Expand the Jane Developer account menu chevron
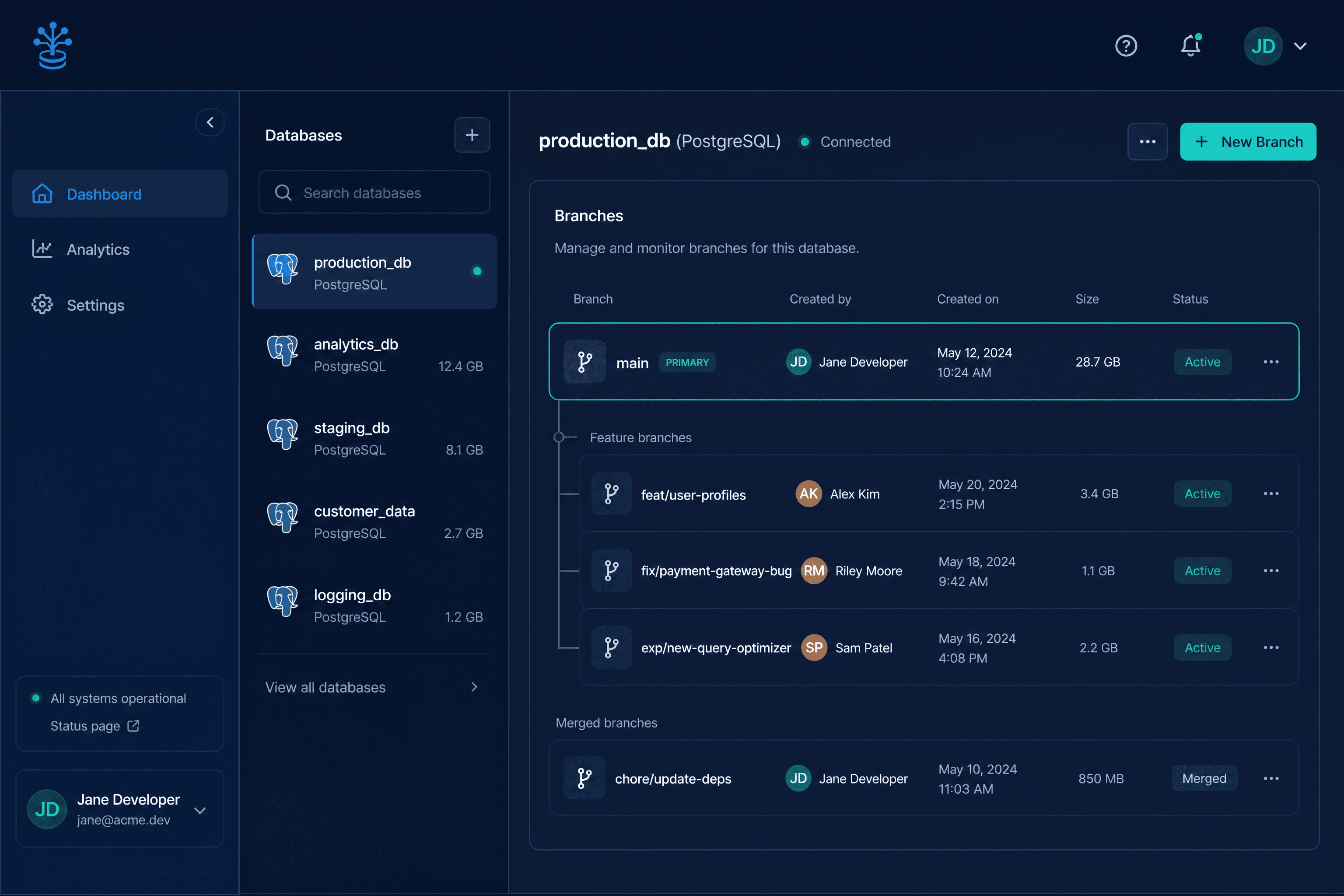The height and width of the screenshot is (896, 1344). point(200,810)
